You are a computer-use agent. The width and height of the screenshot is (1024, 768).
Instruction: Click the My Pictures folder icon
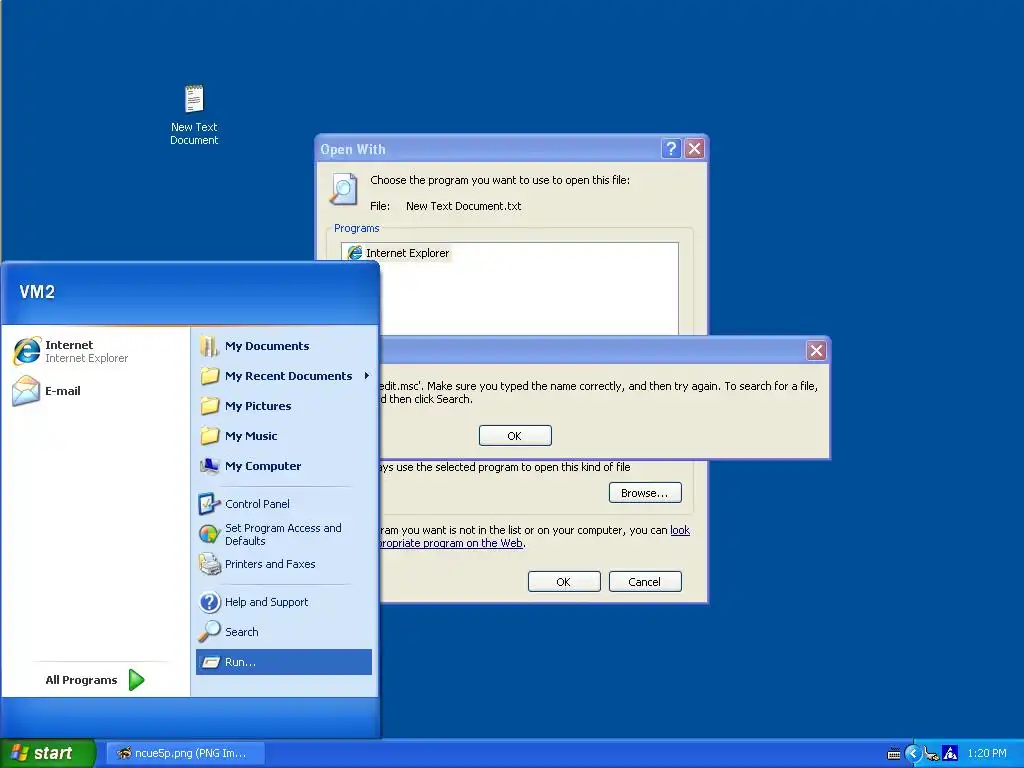click(209, 406)
